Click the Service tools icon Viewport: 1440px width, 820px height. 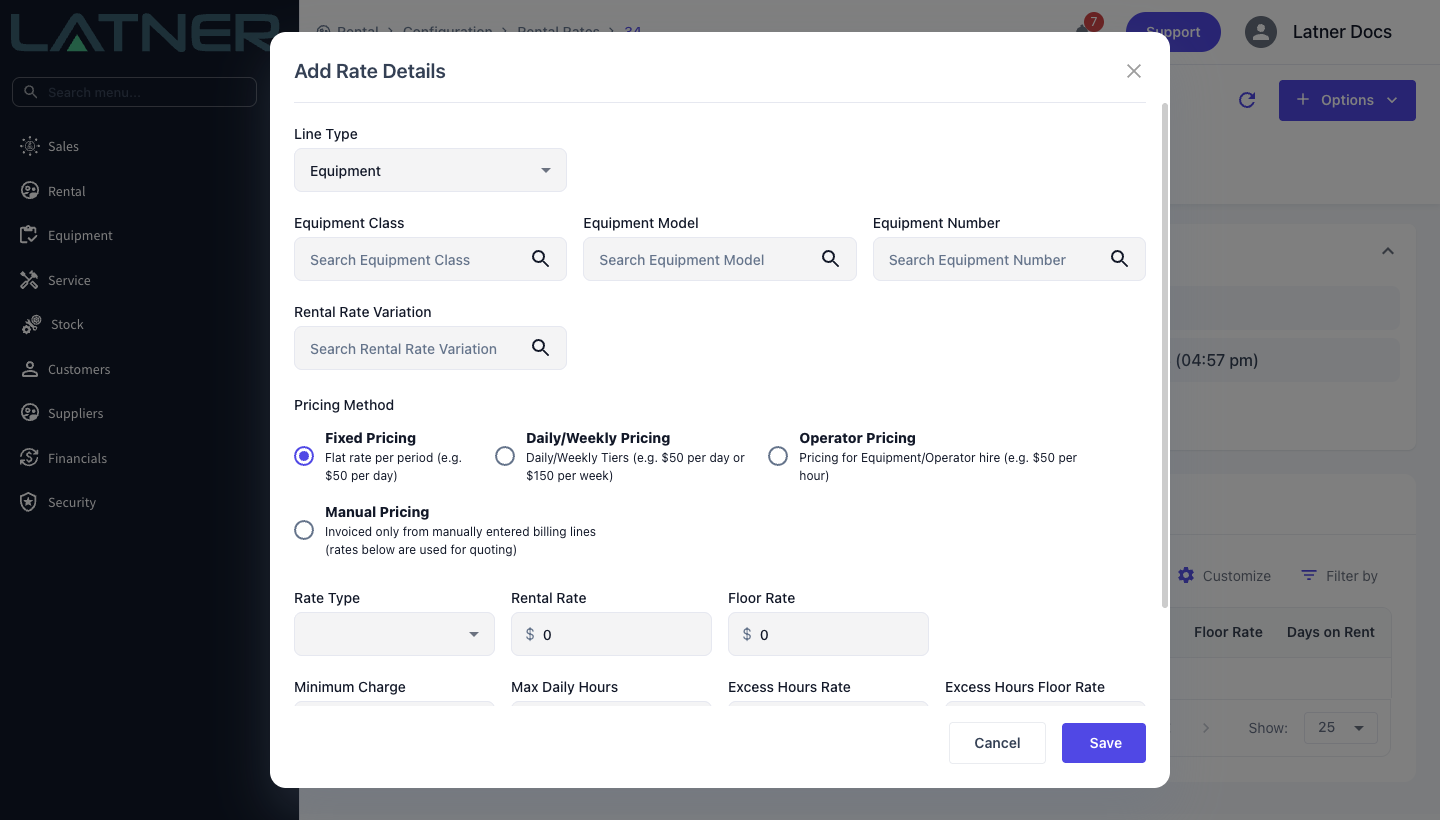29,280
